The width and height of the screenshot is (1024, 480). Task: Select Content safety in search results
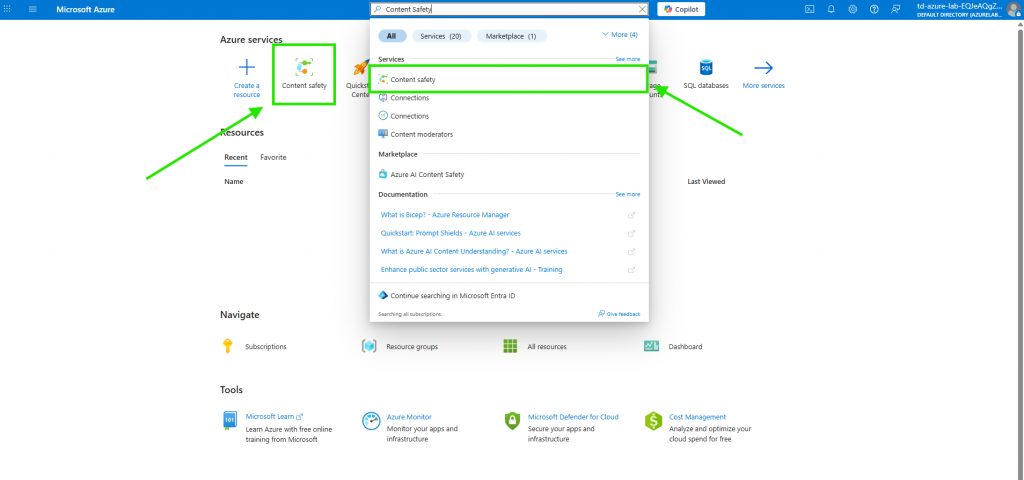(413, 79)
